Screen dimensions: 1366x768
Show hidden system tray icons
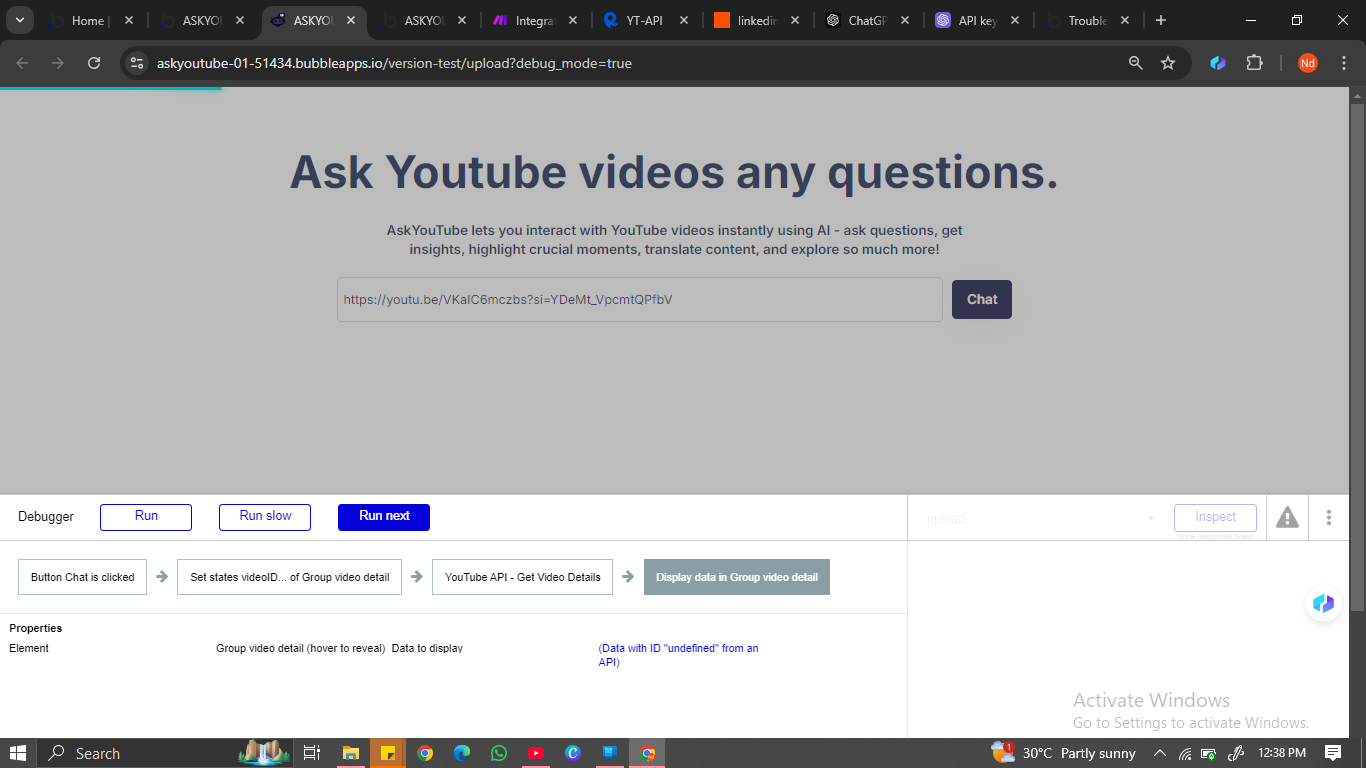1159,753
